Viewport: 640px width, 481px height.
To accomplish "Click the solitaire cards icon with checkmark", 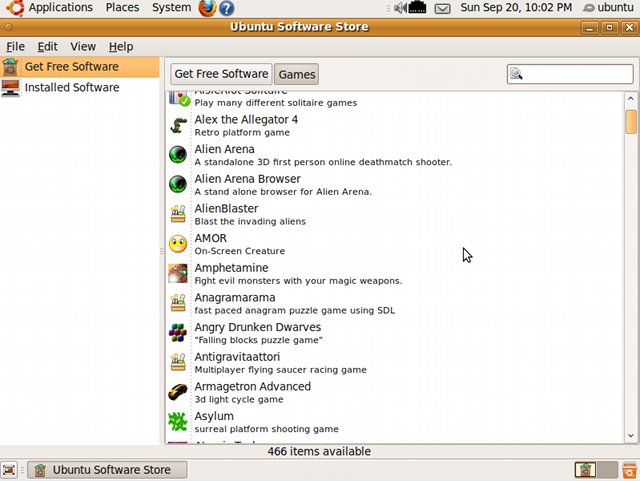I will (180, 99).
